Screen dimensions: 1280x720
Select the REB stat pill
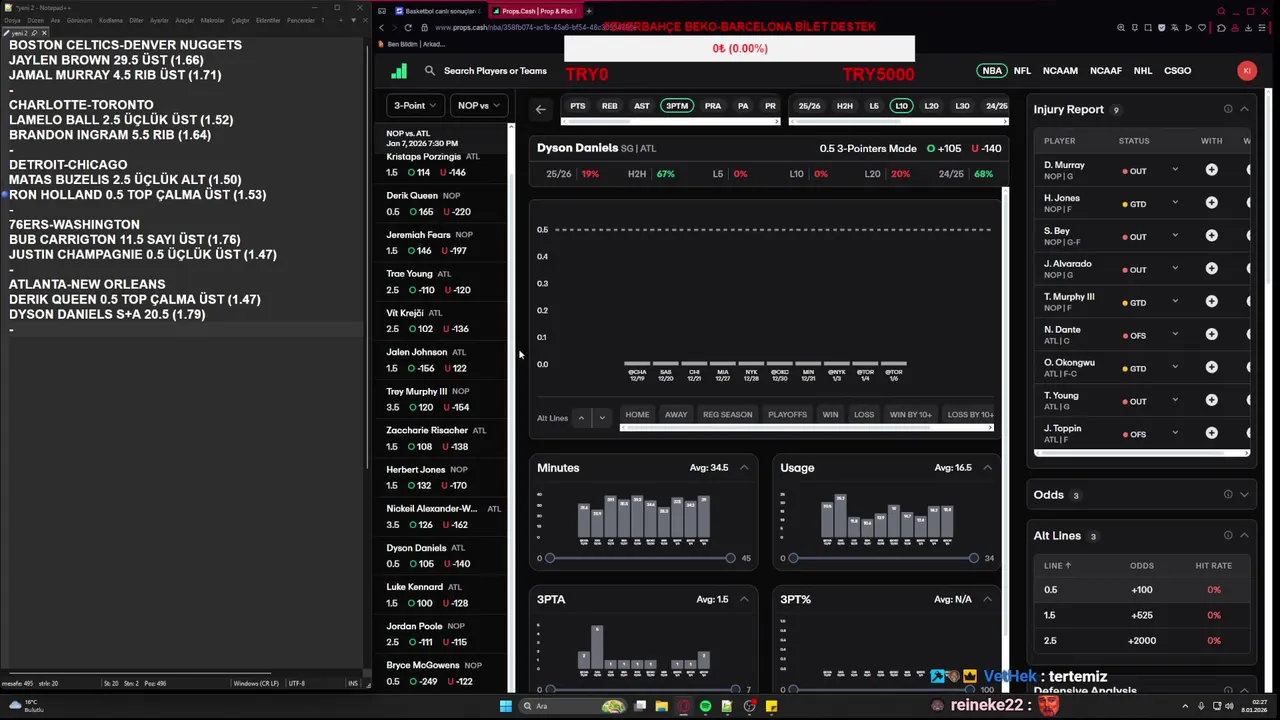click(x=609, y=106)
